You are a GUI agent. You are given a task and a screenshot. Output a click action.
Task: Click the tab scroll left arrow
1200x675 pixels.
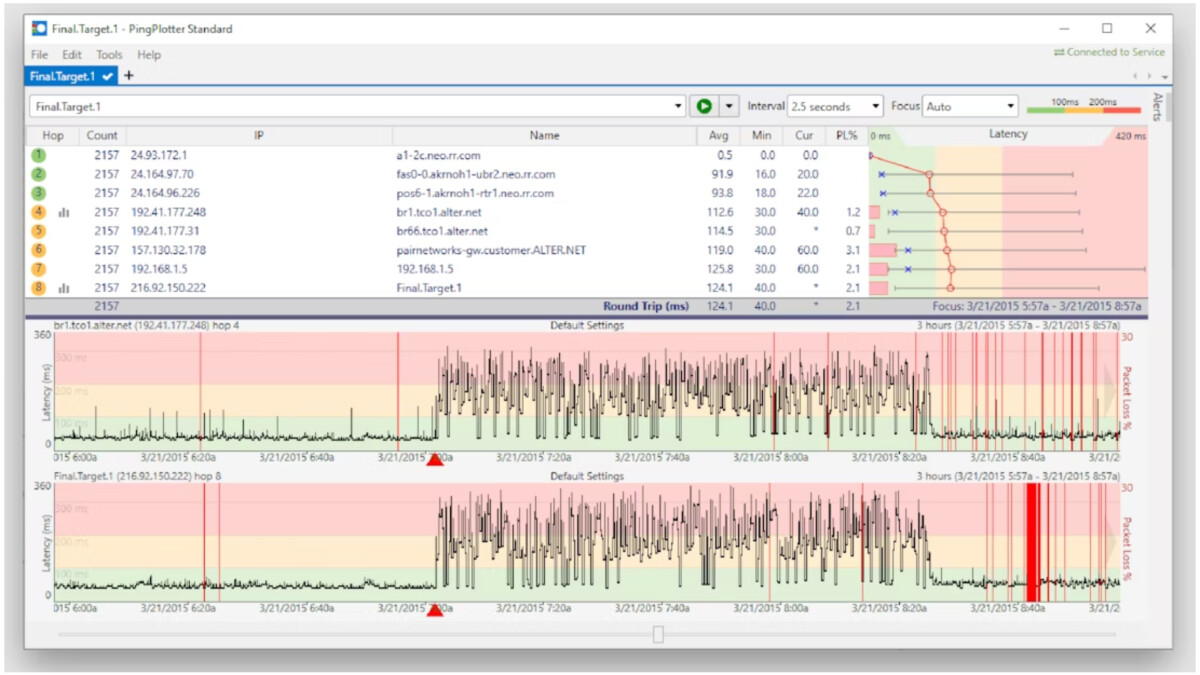pos(1135,76)
